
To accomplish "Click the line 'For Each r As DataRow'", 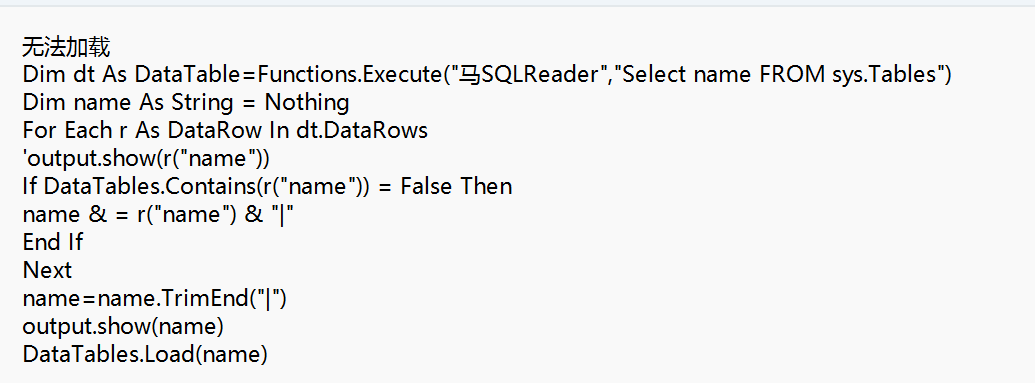I will [225, 131].
